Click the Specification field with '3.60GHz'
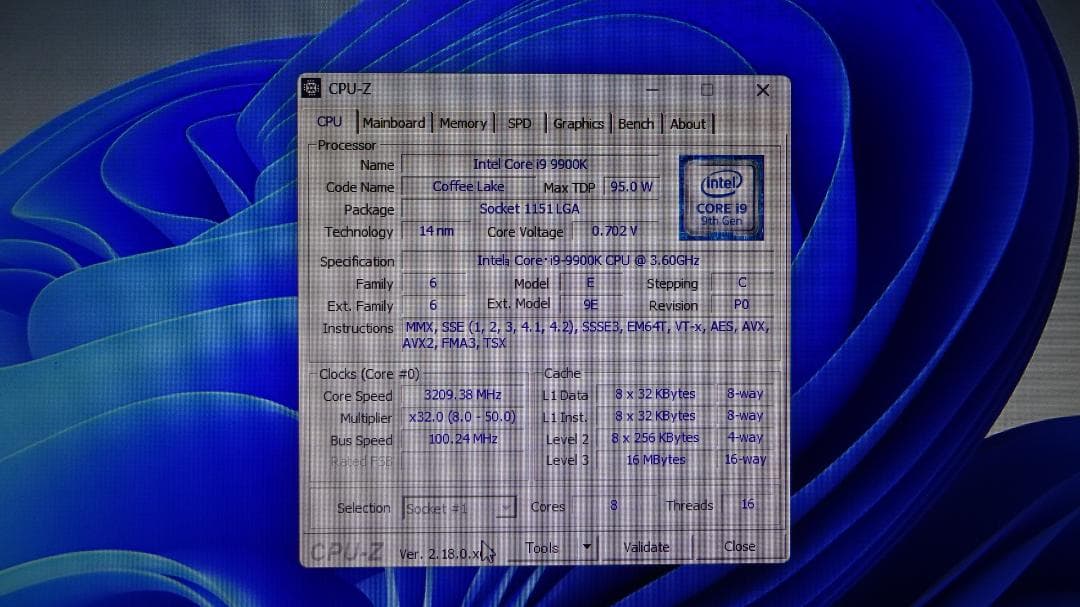The height and width of the screenshot is (607, 1080). 588,260
